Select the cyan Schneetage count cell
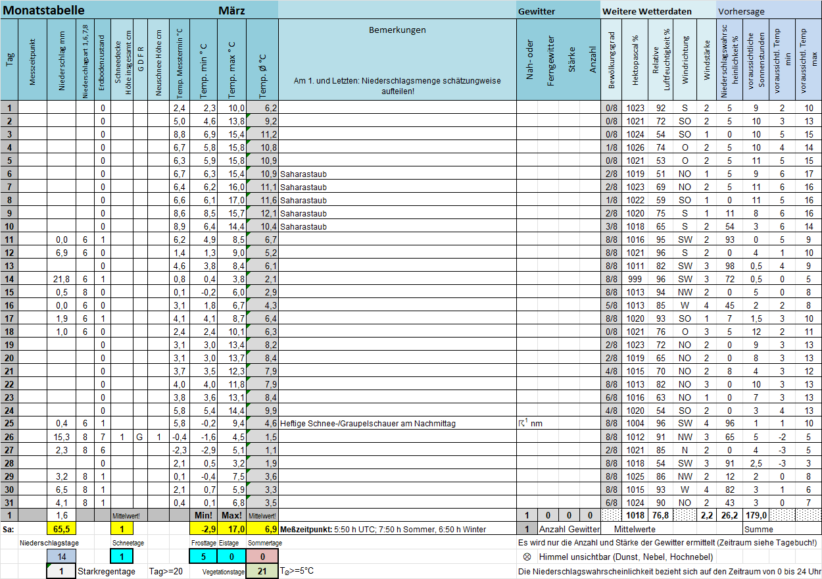 (122, 556)
